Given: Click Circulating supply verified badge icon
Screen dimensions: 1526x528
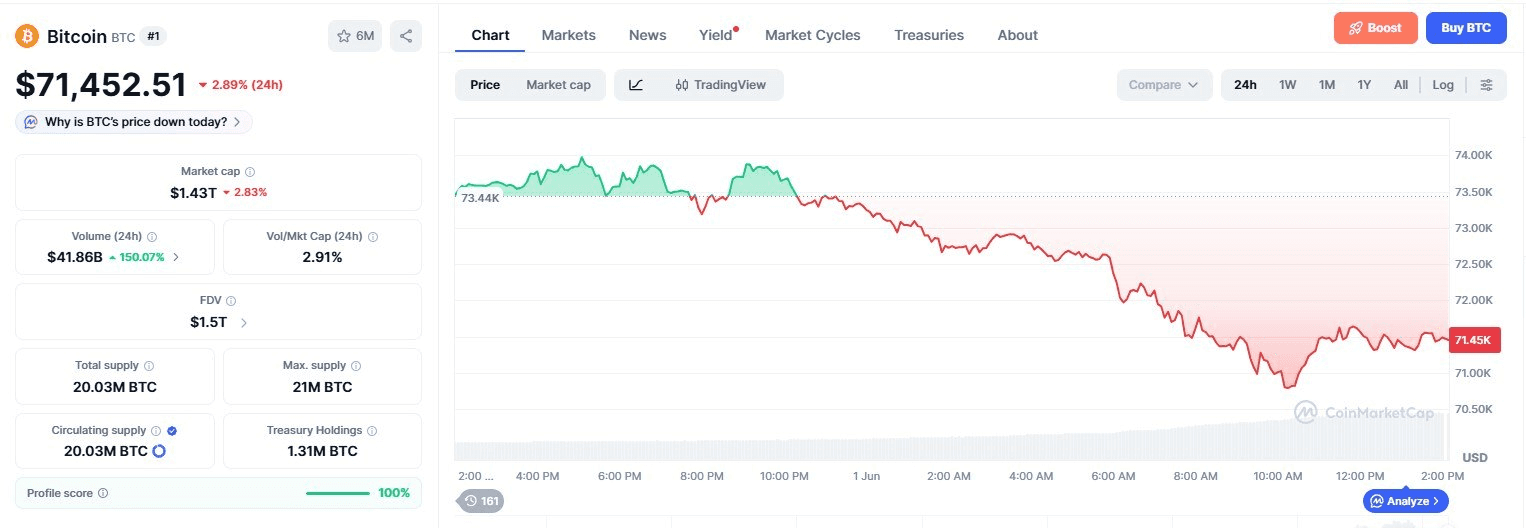Looking at the screenshot, I should point(172,430).
